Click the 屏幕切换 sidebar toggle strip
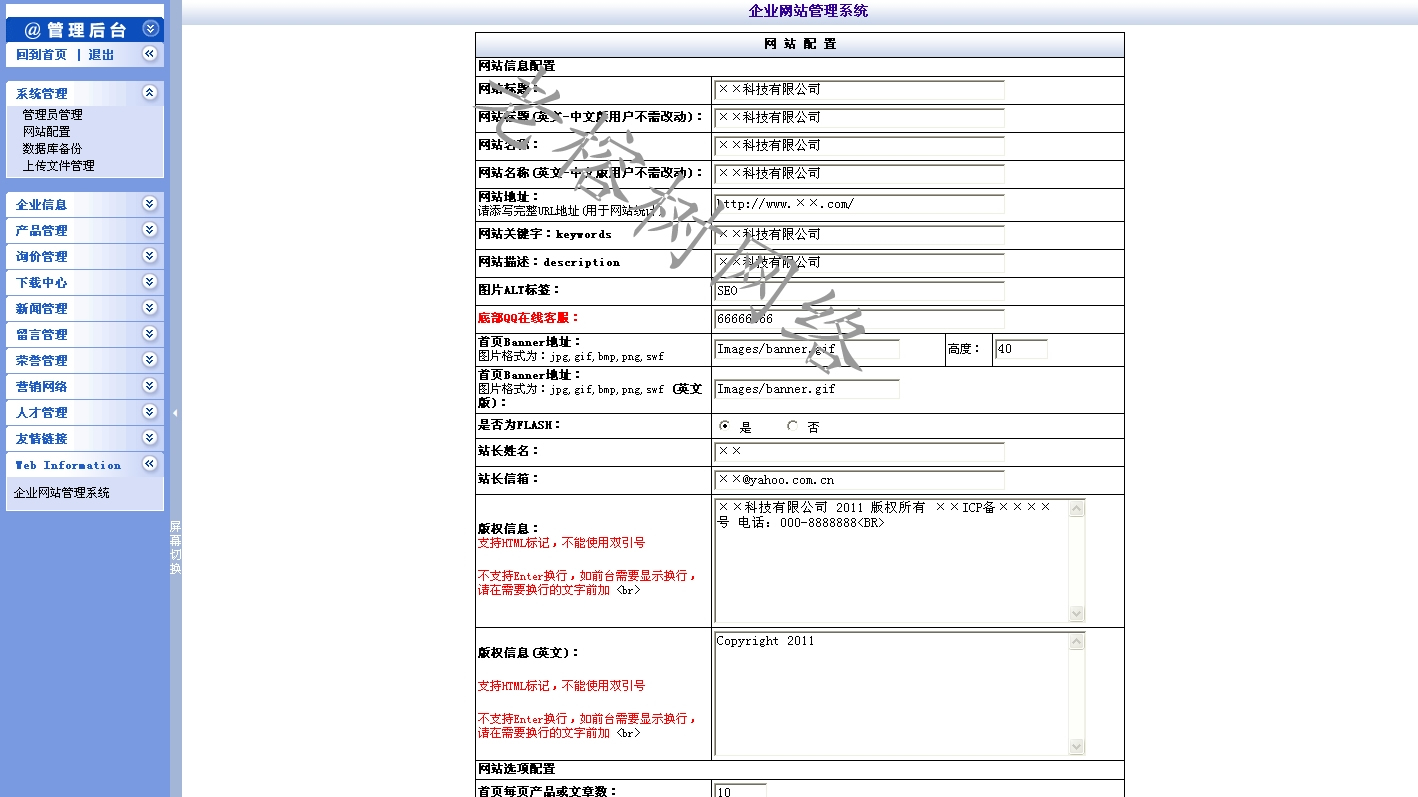1418x797 pixels. coord(175,547)
